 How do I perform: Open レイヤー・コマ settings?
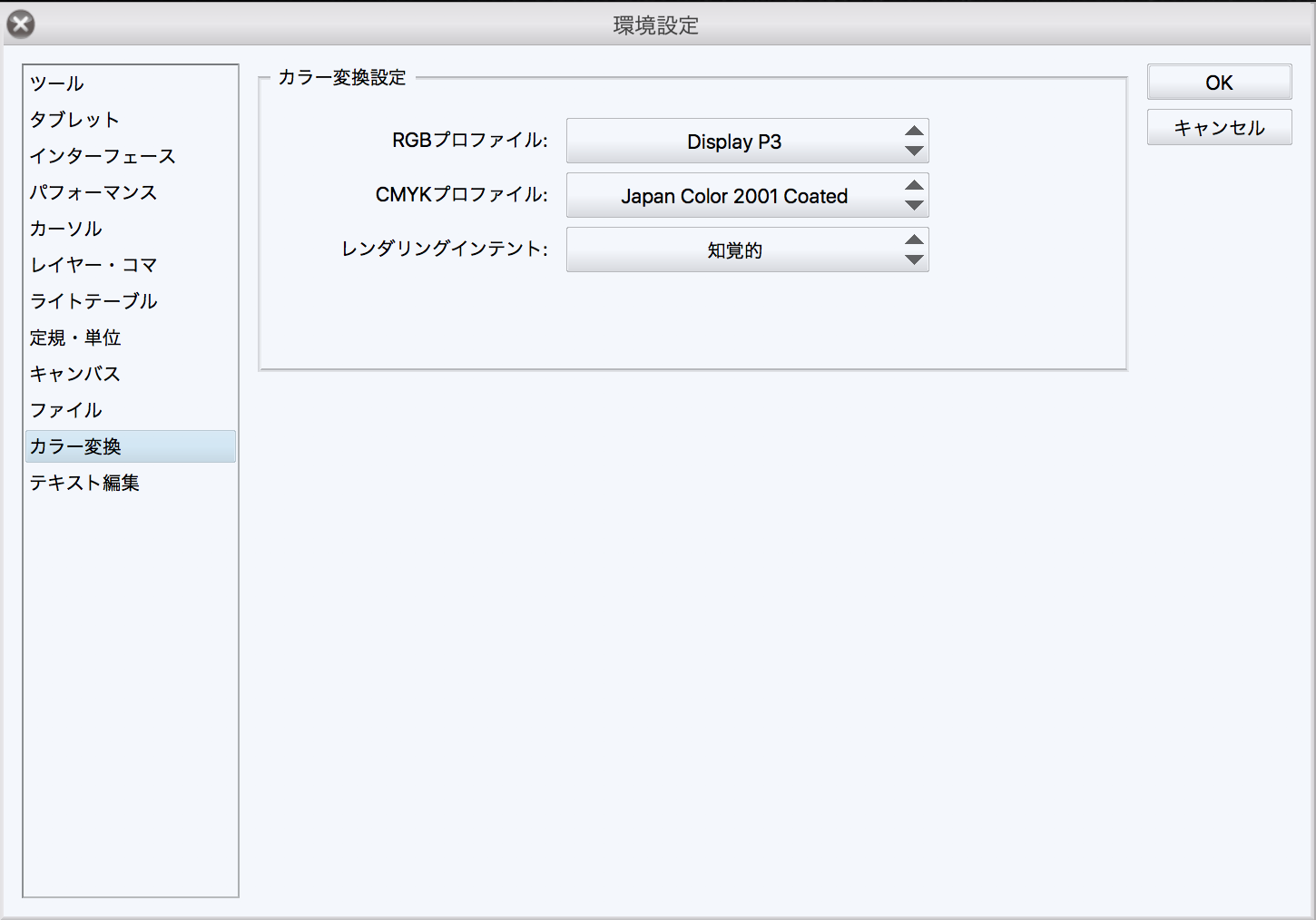point(131,265)
